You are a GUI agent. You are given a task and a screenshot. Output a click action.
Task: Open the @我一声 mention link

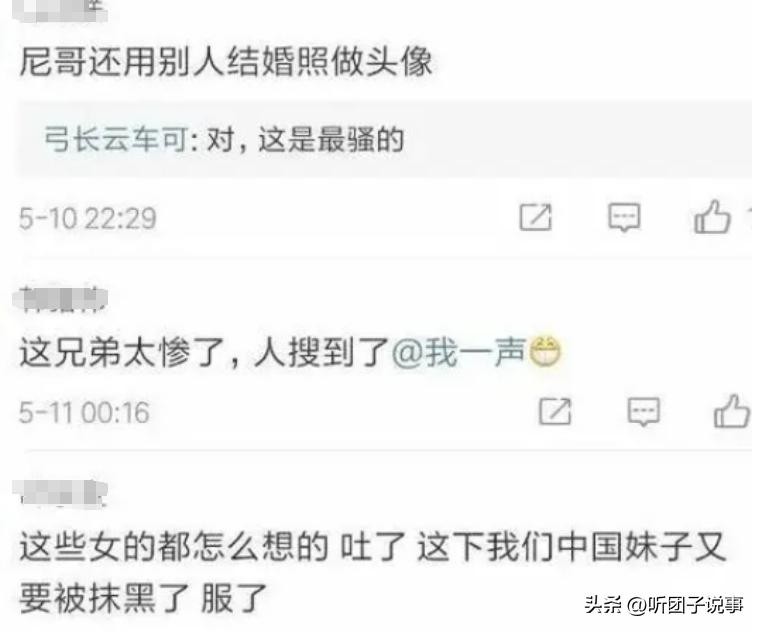pos(459,352)
